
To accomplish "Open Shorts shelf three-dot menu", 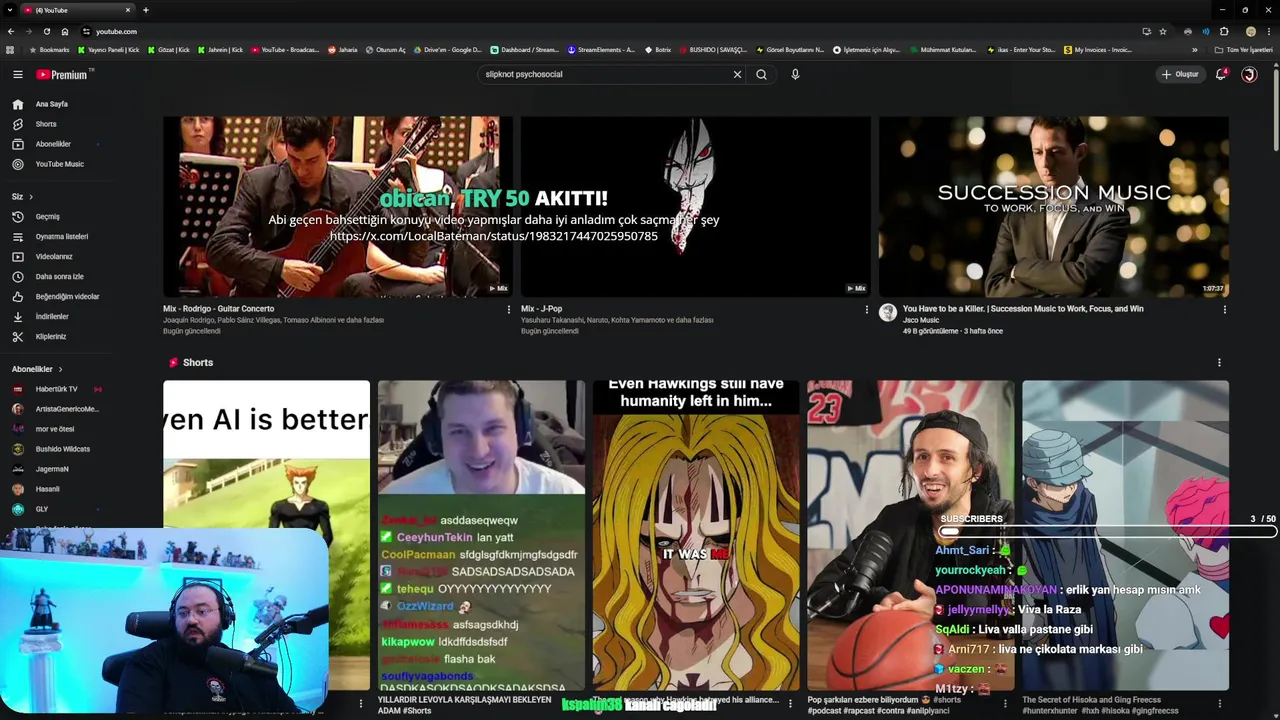I will 1219,363.
